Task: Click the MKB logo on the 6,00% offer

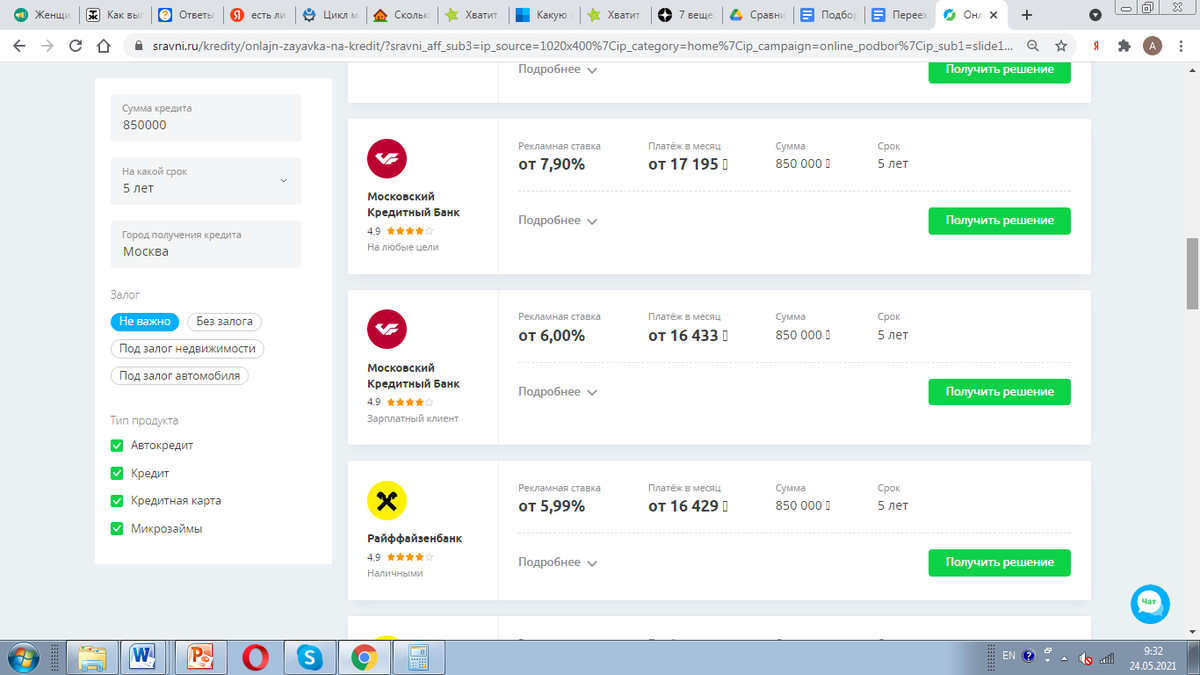Action: [387, 330]
